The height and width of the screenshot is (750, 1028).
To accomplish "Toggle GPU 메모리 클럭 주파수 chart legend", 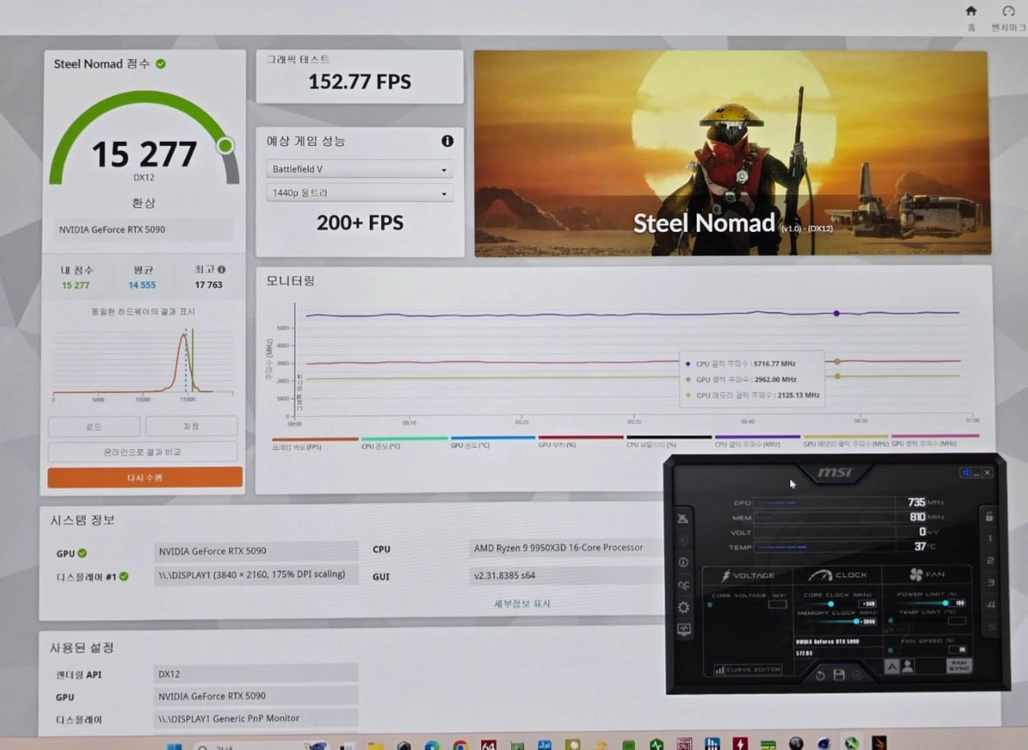I will (846, 440).
